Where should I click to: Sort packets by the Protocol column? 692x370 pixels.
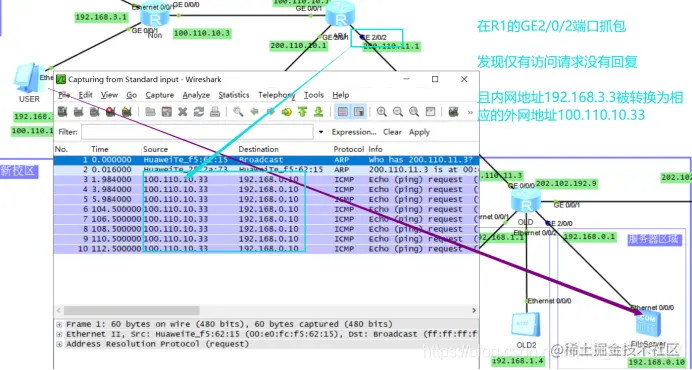point(349,149)
